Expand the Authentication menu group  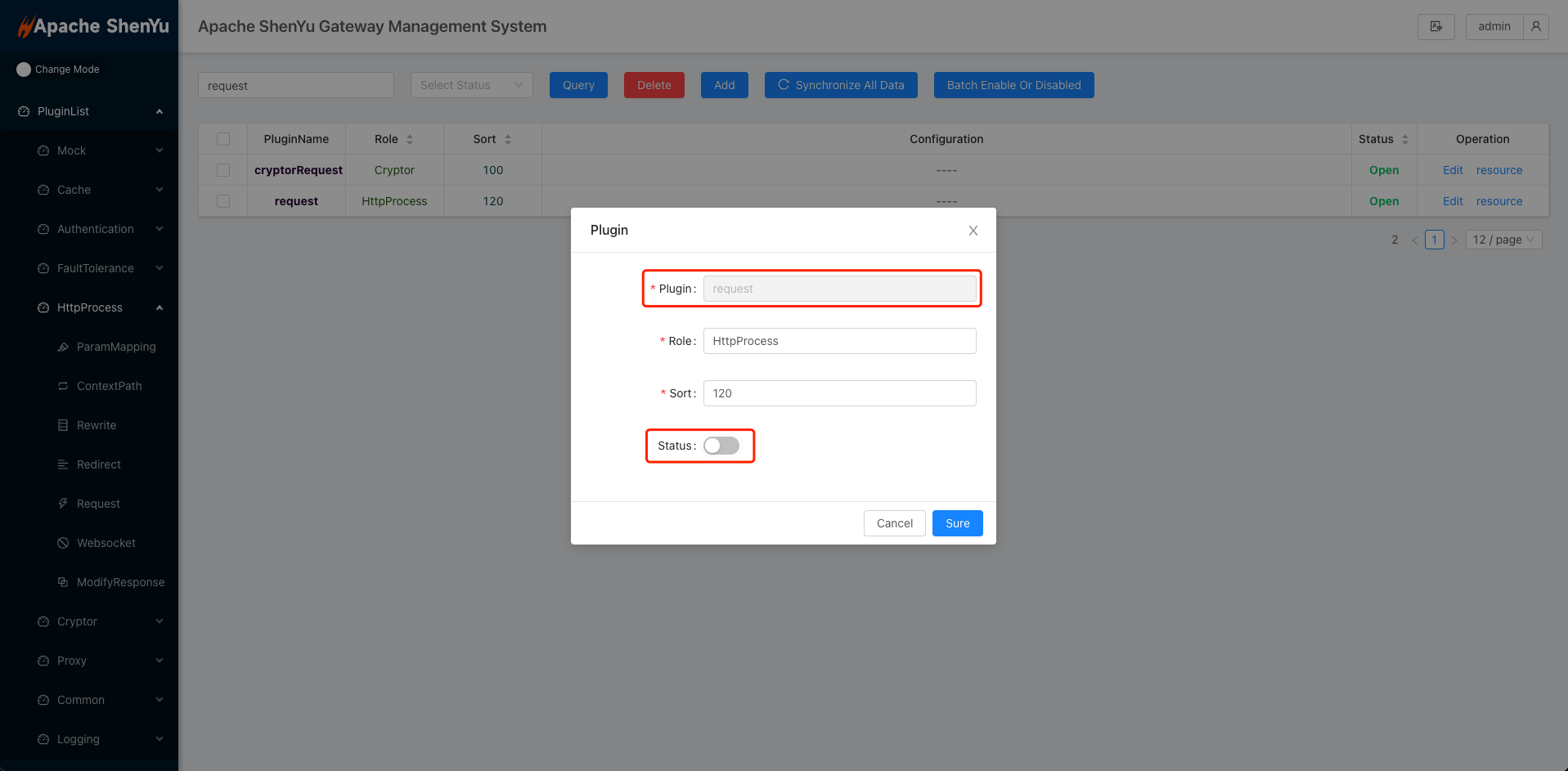pyautogui.click(x=96, y=229)
